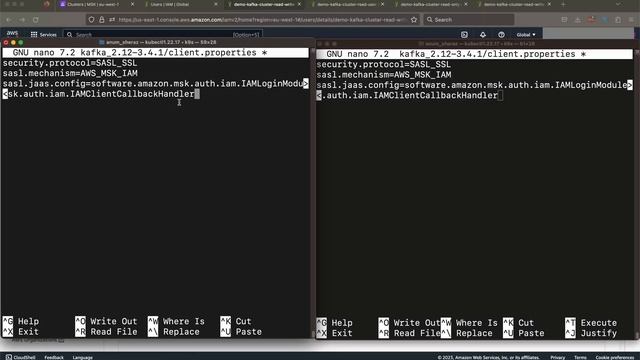Bookmark page with the star icon
640x360 pixels.
click(414, 20)
